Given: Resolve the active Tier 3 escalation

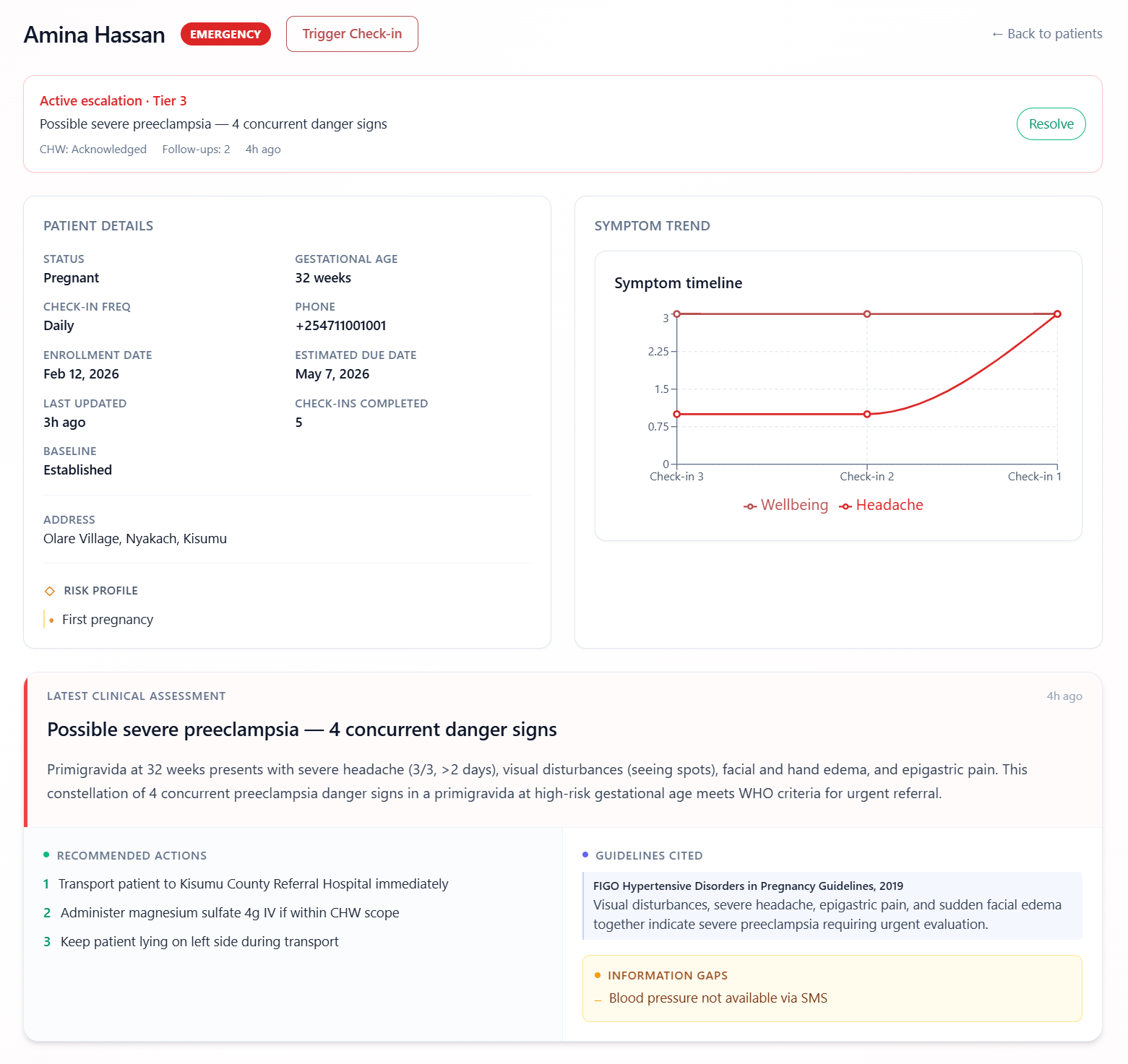Looking at the screenshot, I should (1051, 124).
